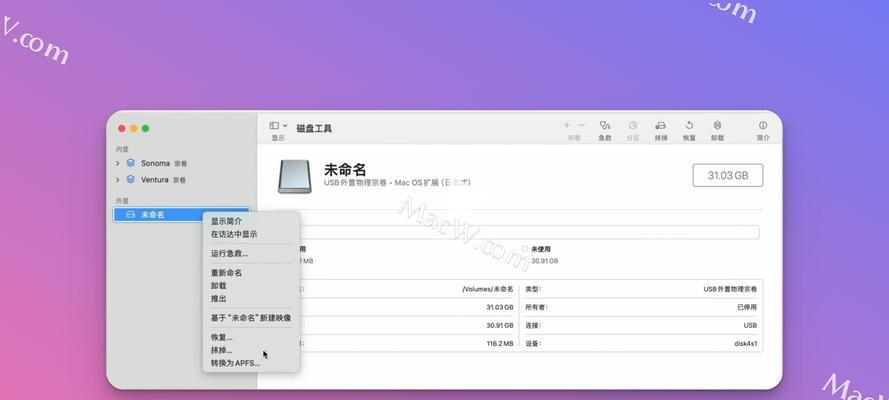889x400 pixels.
Task: Click the USB connection value
Action: coord(750,325)
